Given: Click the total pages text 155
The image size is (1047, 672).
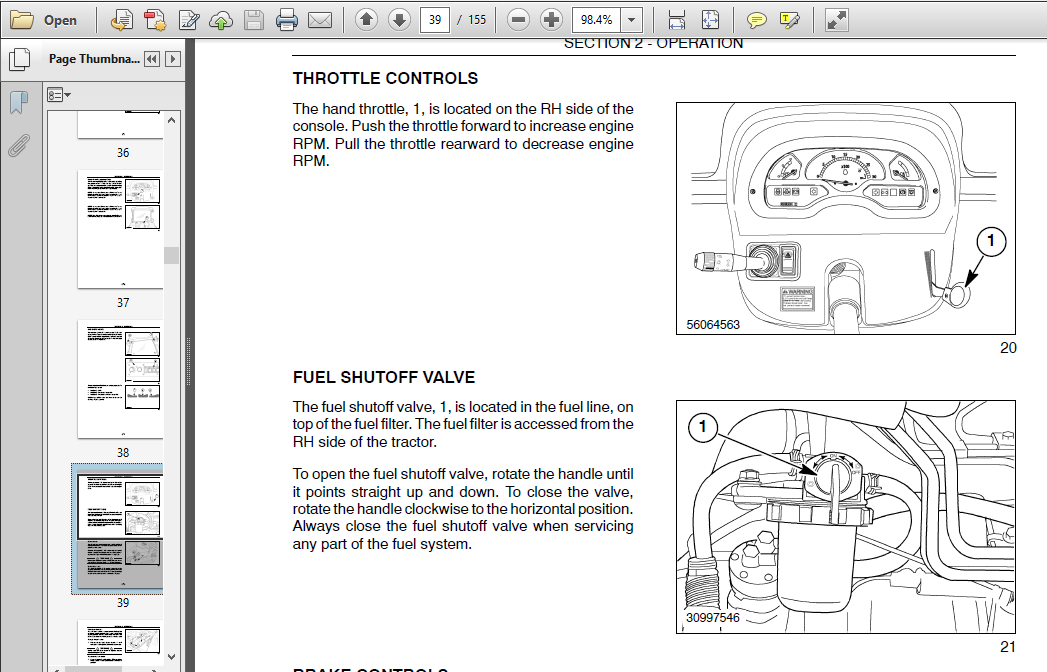Looking at the screenshot, I should (x=477, y=20).
